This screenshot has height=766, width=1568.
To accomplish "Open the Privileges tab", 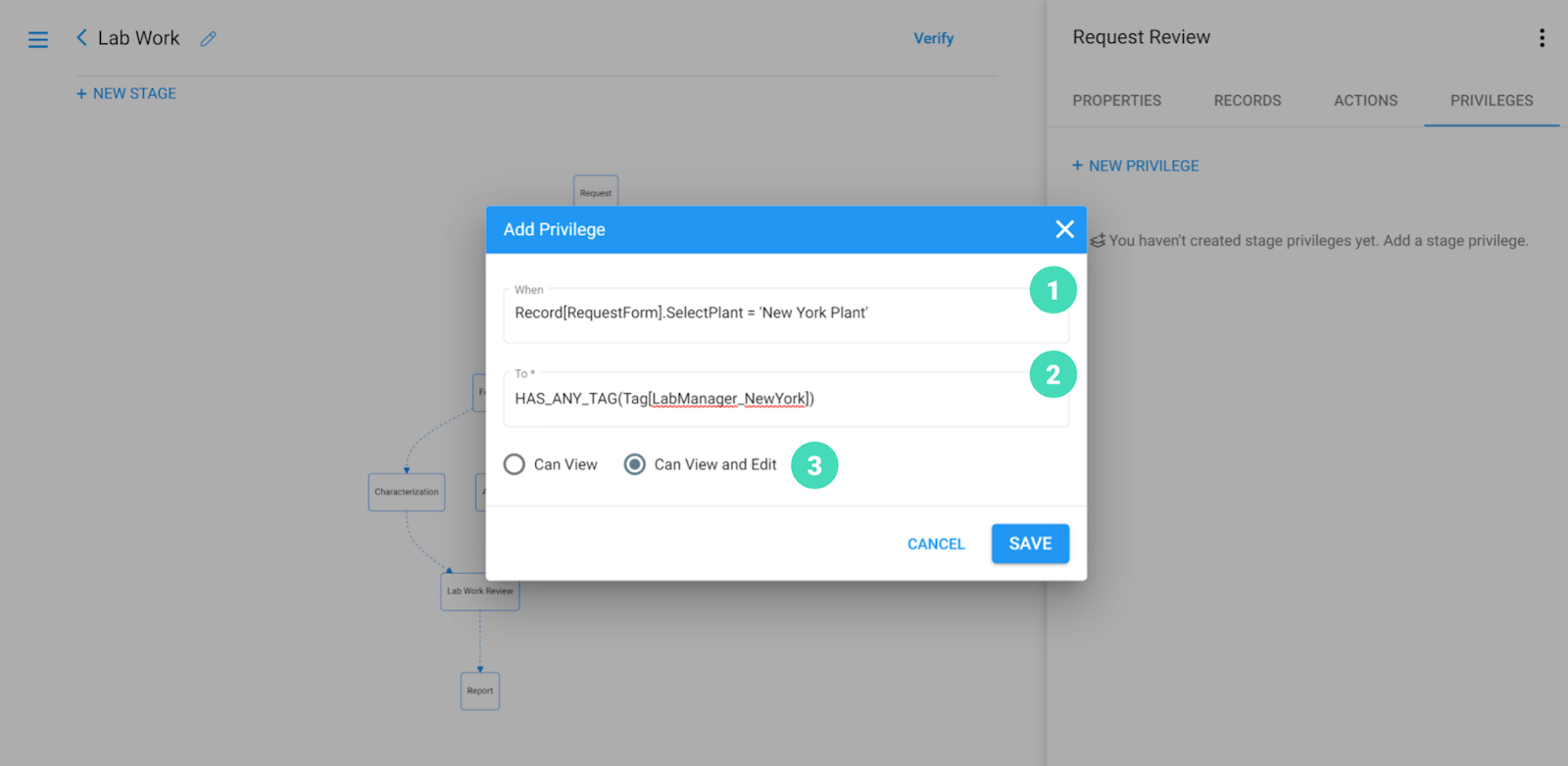I will coord(1492,100).
